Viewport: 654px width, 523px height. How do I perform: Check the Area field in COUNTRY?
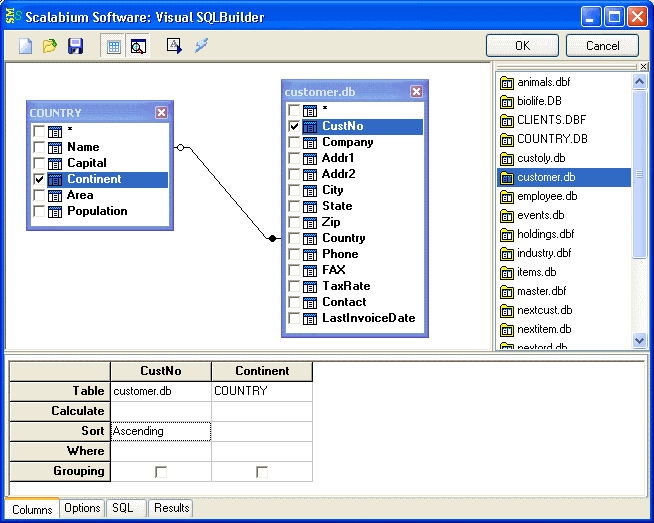pos(39,195)
